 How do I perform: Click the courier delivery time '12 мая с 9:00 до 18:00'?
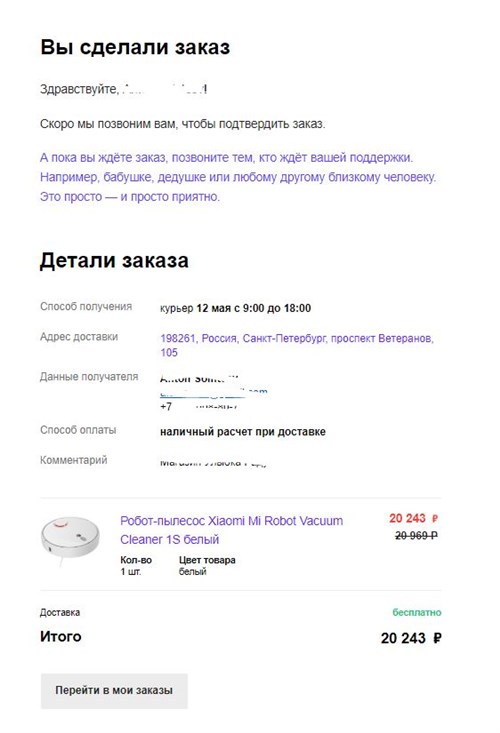(x=254, y=308)
